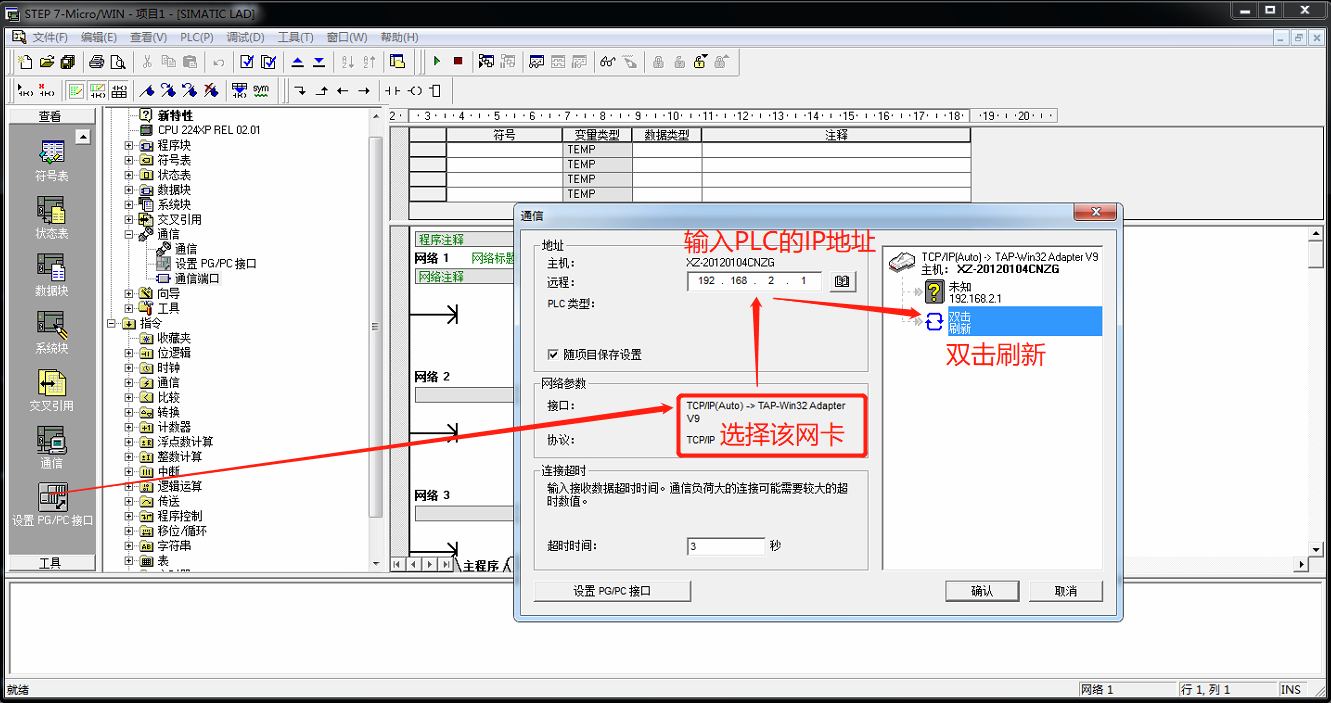
Task: Open 通信 in the navigation bar
Action: tap(52, 448)
